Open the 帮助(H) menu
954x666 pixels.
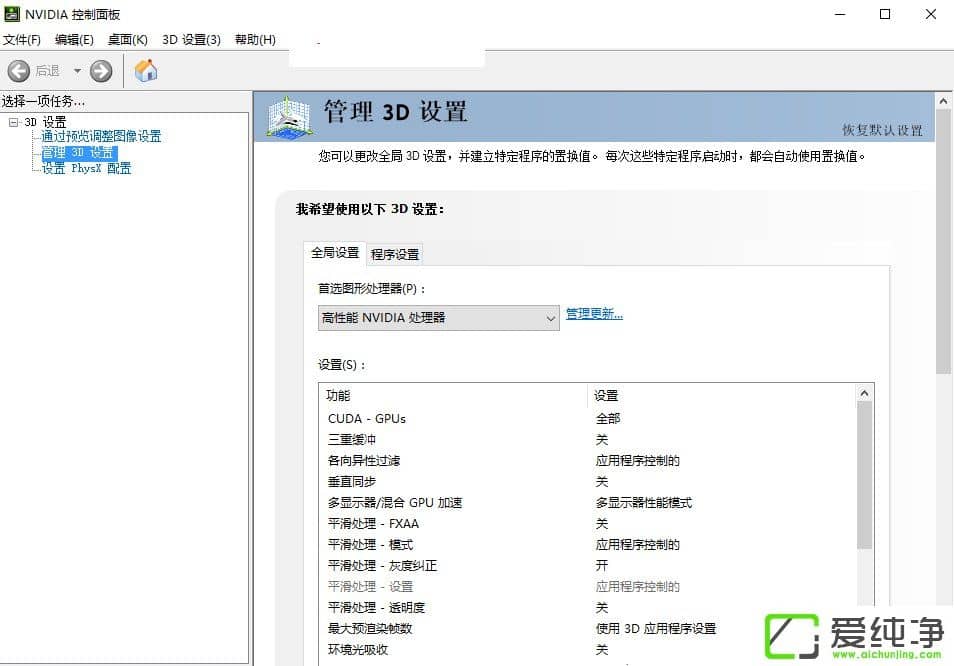[x=256, y=40]
